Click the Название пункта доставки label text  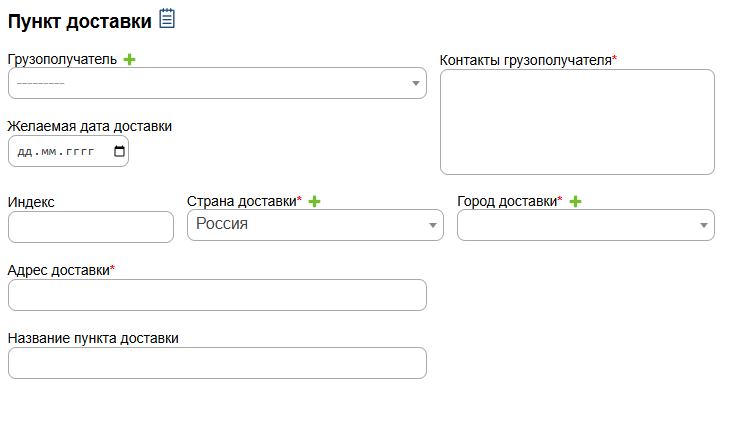pyautogui.click(x=93, y=338)
